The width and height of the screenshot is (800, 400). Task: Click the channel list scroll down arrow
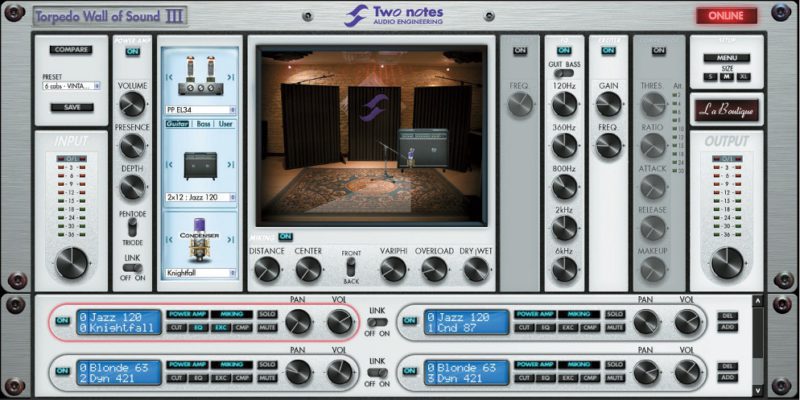click(x=758, y=390)
